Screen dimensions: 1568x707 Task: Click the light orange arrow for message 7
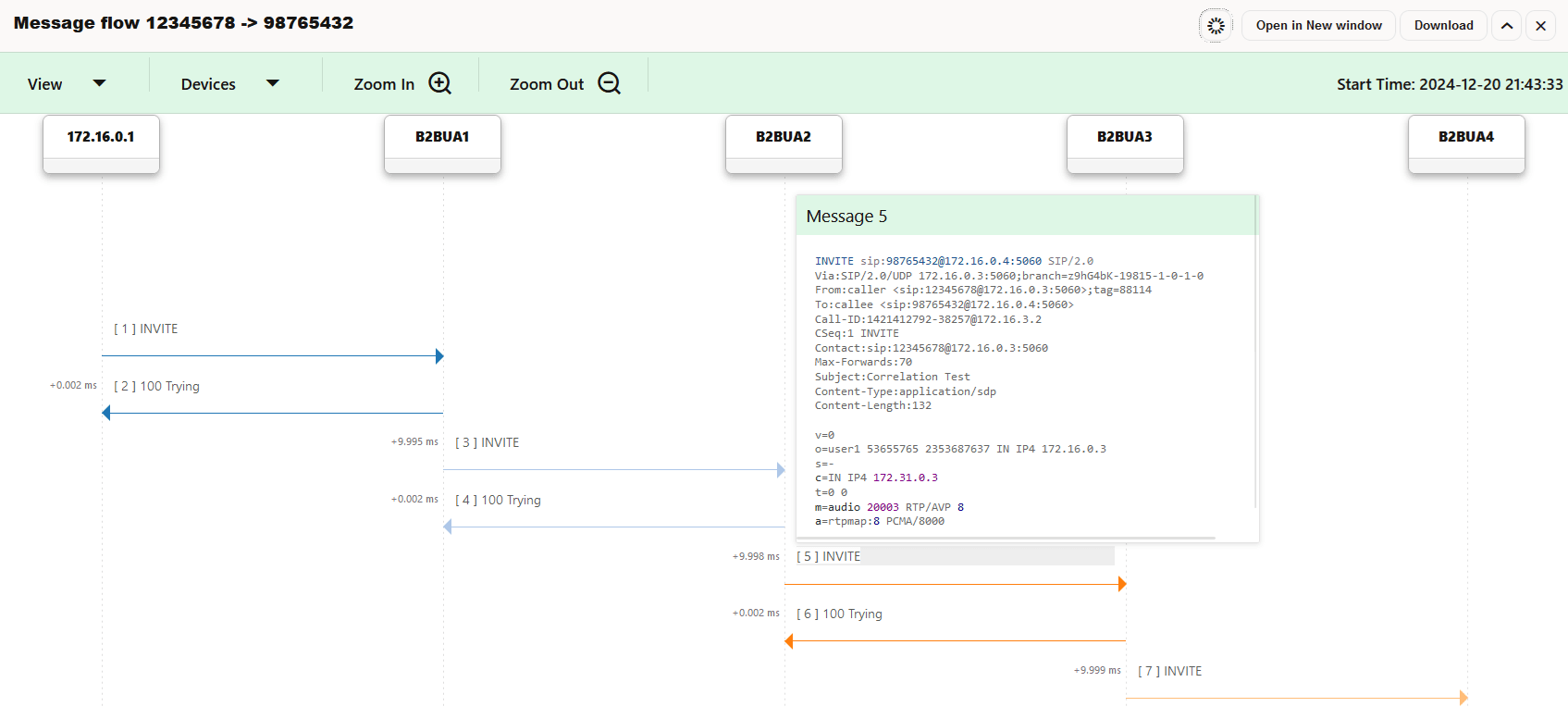tap(1297, 698)
